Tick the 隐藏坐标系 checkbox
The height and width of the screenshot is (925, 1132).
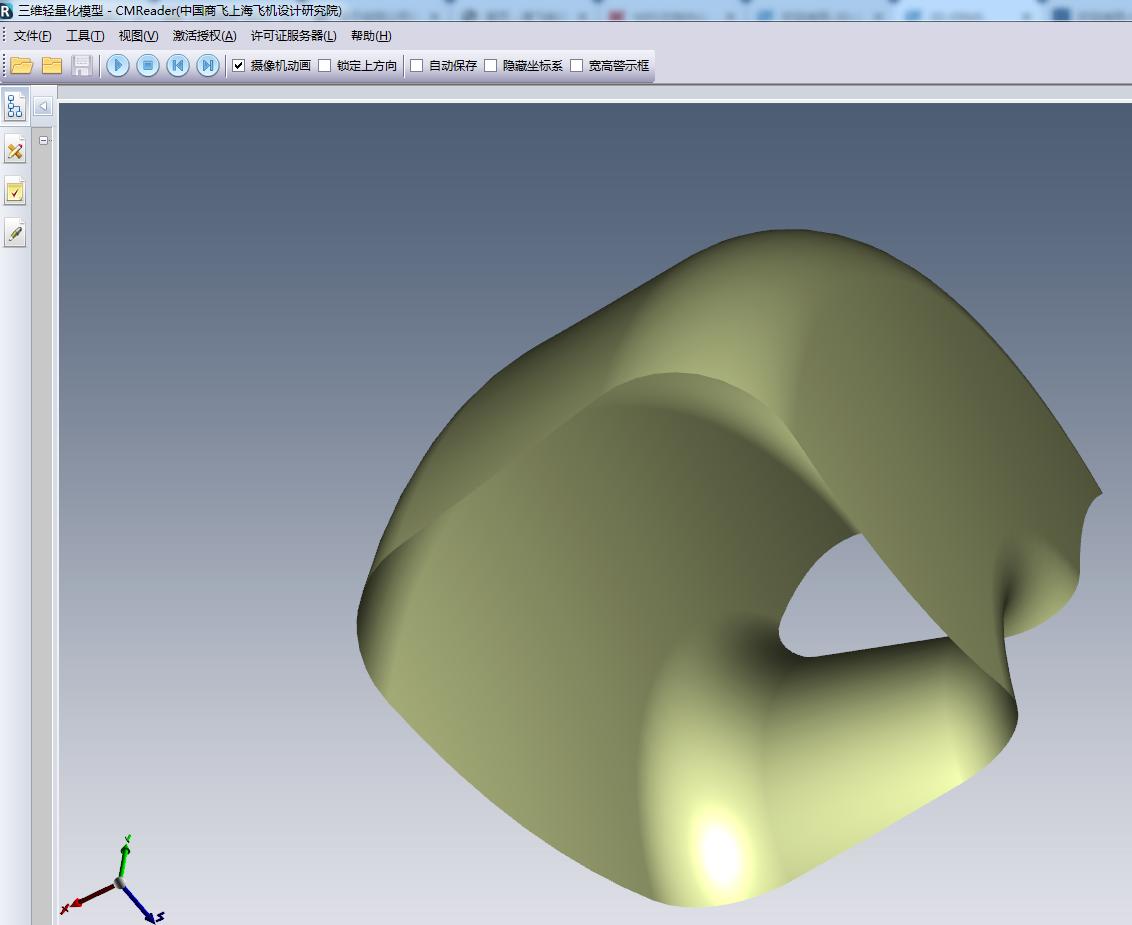(491, 66)
